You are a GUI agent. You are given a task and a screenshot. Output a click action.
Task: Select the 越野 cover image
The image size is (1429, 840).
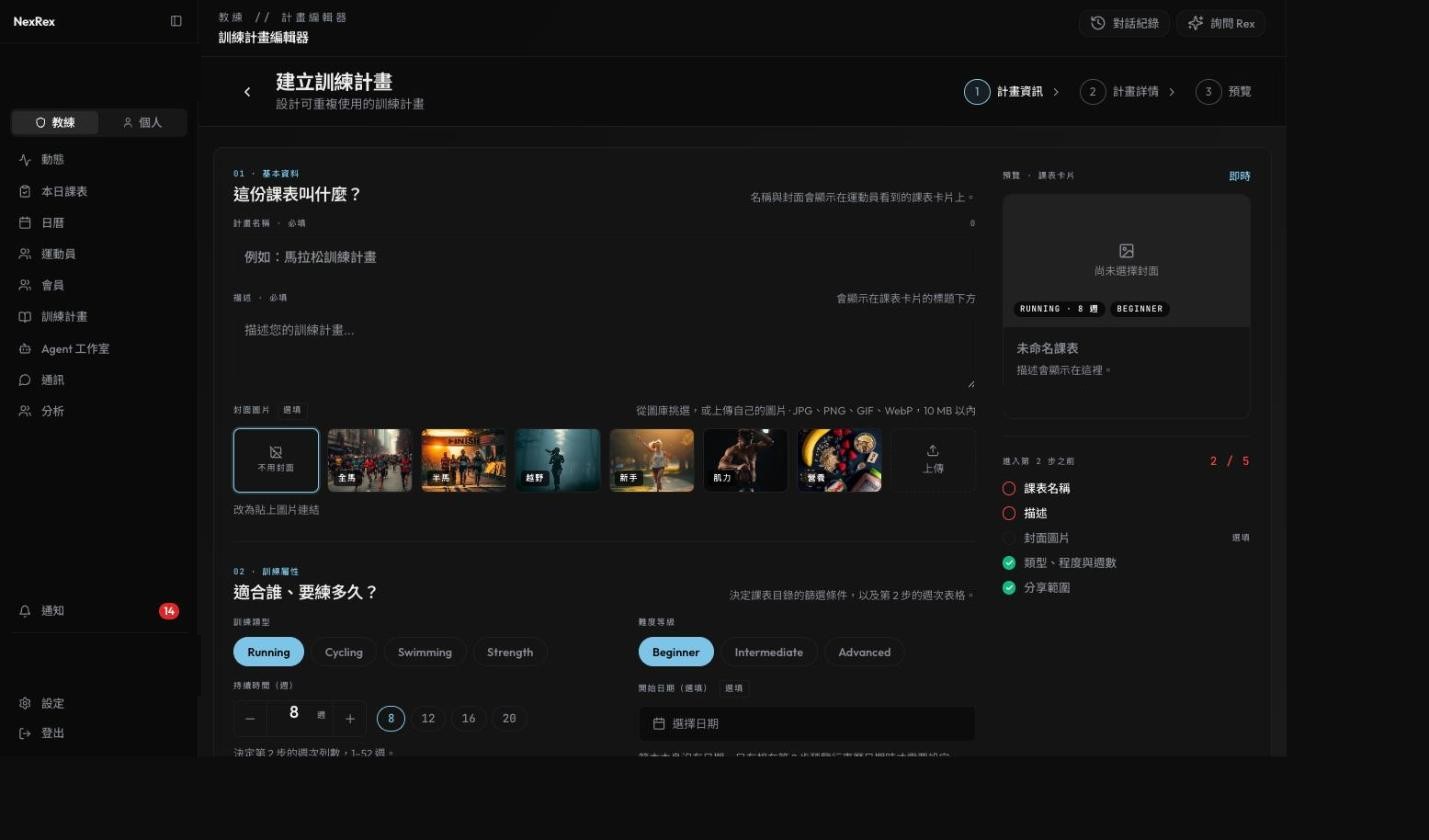tap(558, 460)
